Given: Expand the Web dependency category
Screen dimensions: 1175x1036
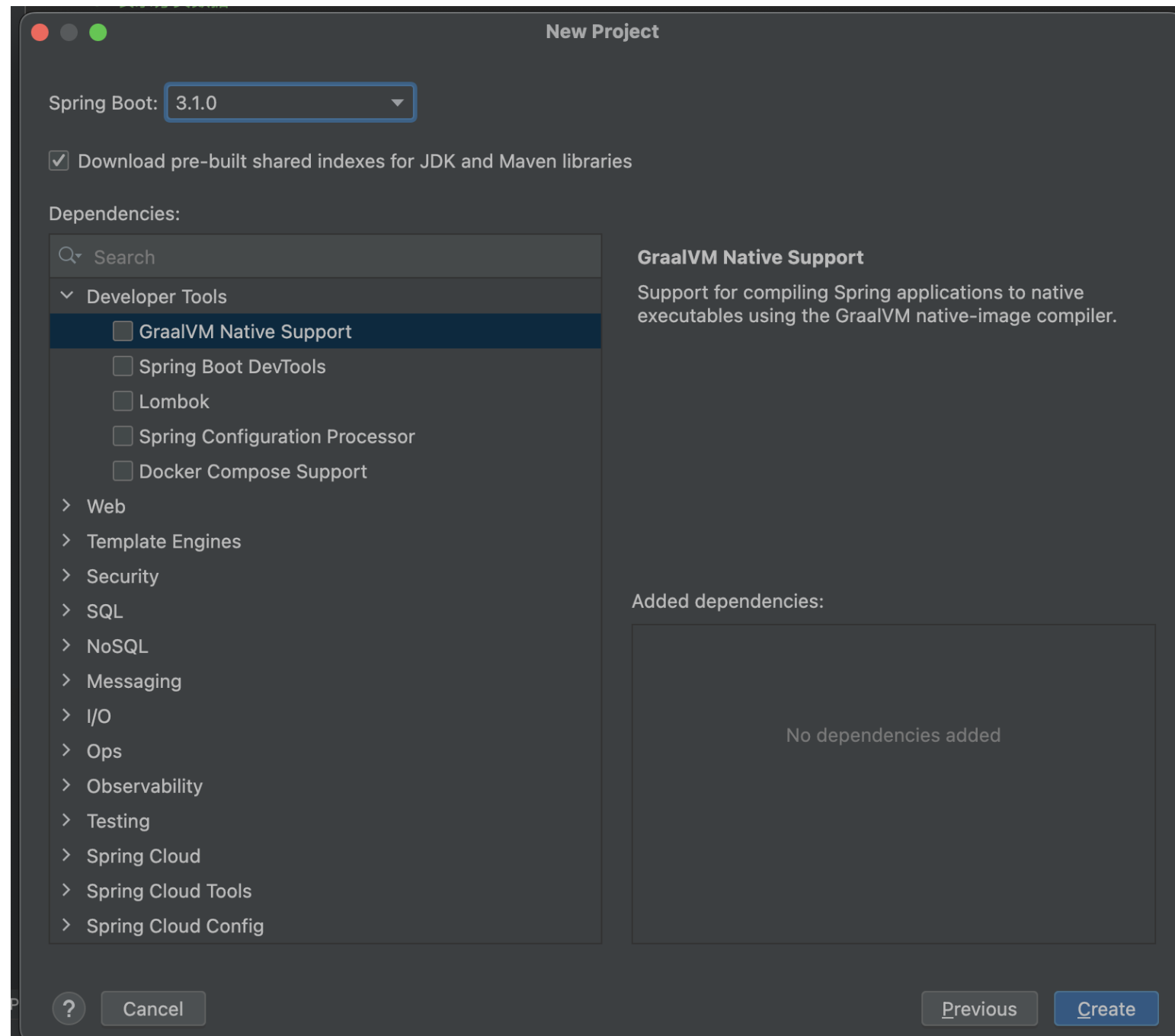Looking at the screenshot, I should tap(67, 506).
